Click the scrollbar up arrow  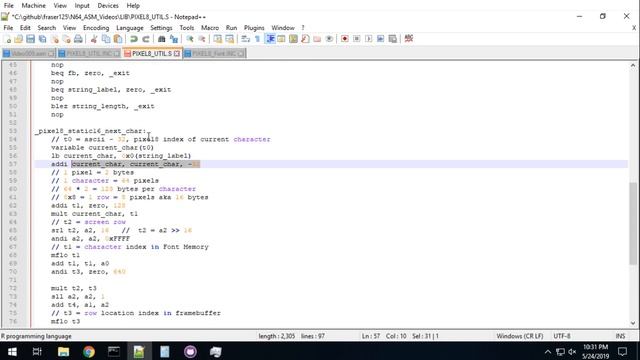click(x=633, y=65)
